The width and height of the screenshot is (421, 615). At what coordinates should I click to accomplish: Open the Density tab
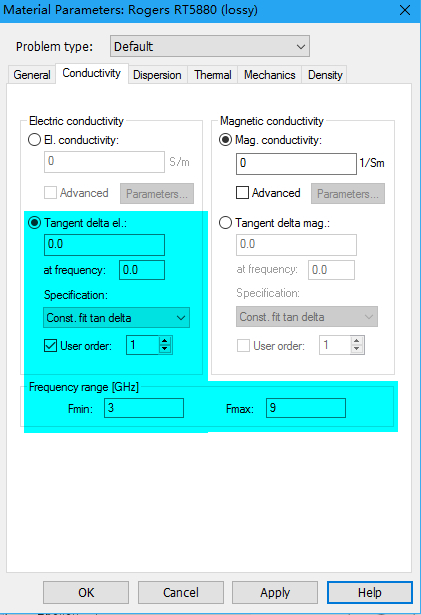(325, 75)
